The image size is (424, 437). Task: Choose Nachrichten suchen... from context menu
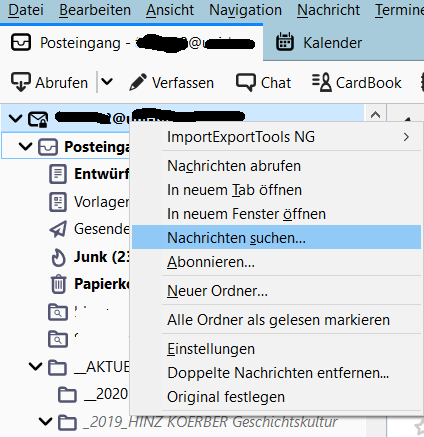click(276, 238)
